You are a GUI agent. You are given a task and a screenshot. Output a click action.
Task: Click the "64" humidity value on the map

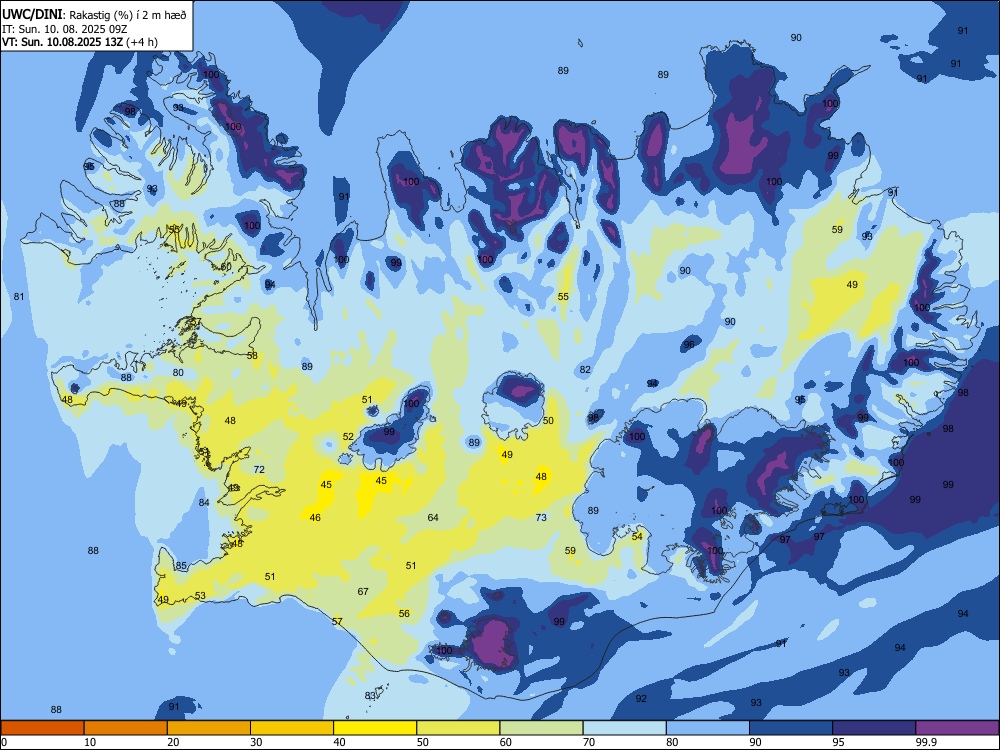point(433,517)
